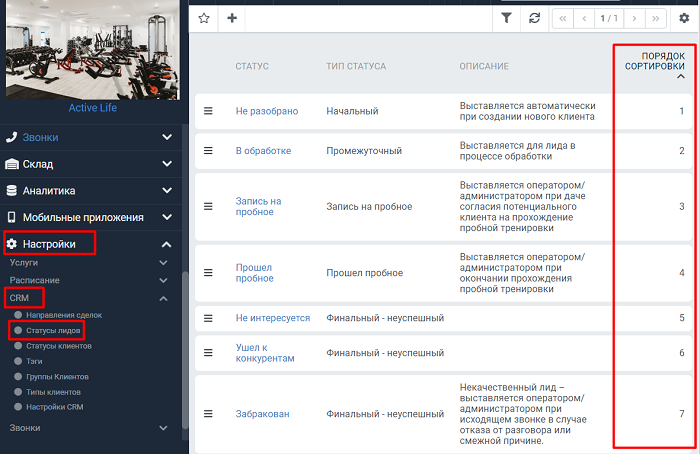Open Группы Клиентов menu item
Screen dimensions: 700x454
pos(57,377)
